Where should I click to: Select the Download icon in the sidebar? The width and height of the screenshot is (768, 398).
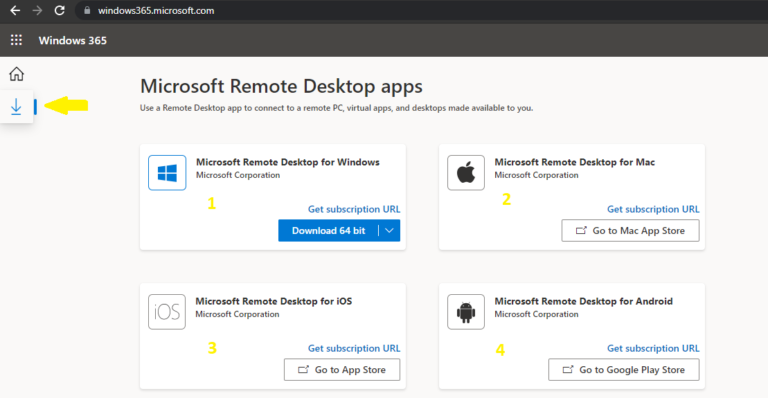[x=16, y=106]
